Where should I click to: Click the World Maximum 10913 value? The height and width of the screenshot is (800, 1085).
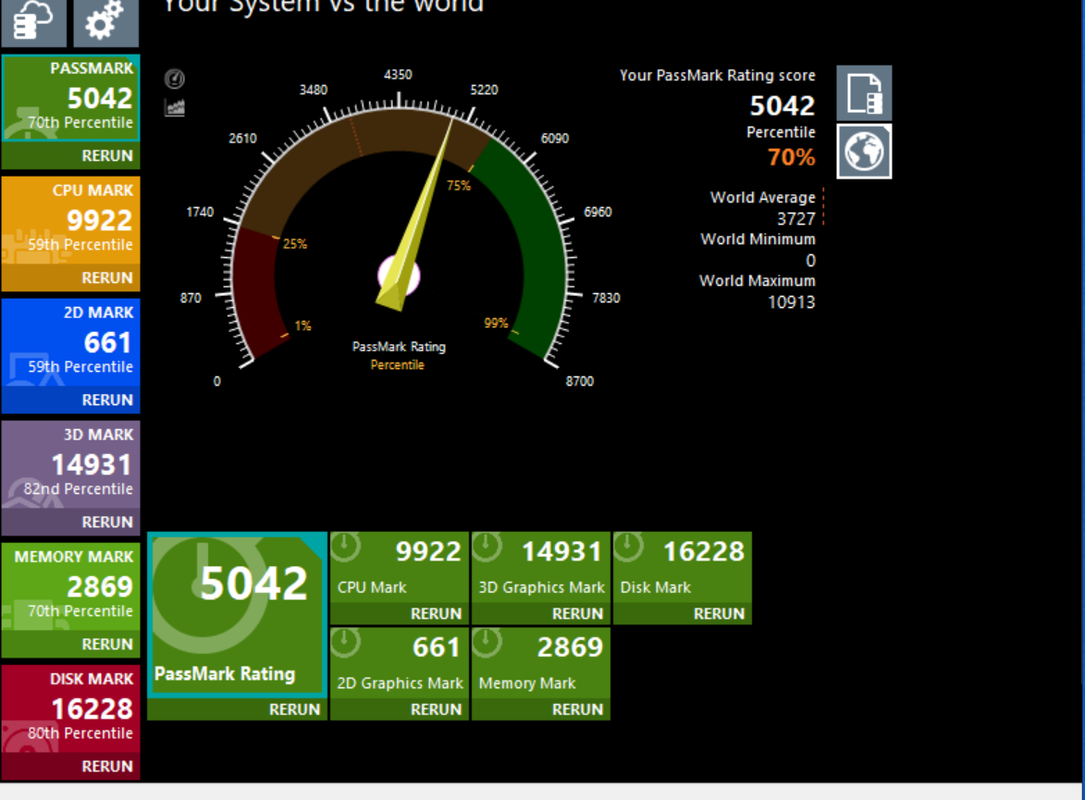click(791, 302)
